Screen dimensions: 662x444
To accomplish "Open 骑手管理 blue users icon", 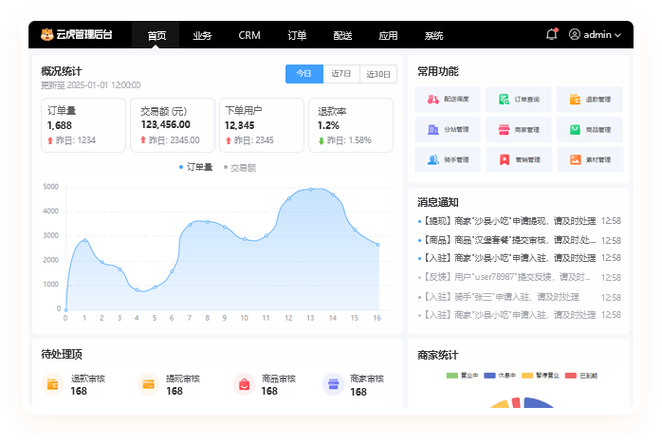I will click(x=433, y=160).
